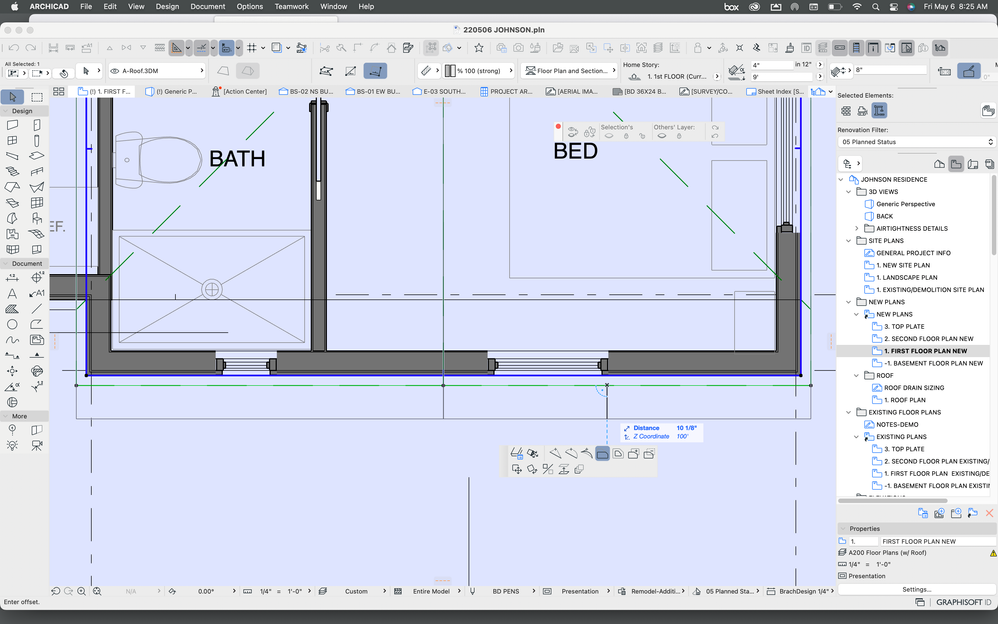Open the Window Tab overview grid icon
Screen dimensions: 998x624
(59, 91)
